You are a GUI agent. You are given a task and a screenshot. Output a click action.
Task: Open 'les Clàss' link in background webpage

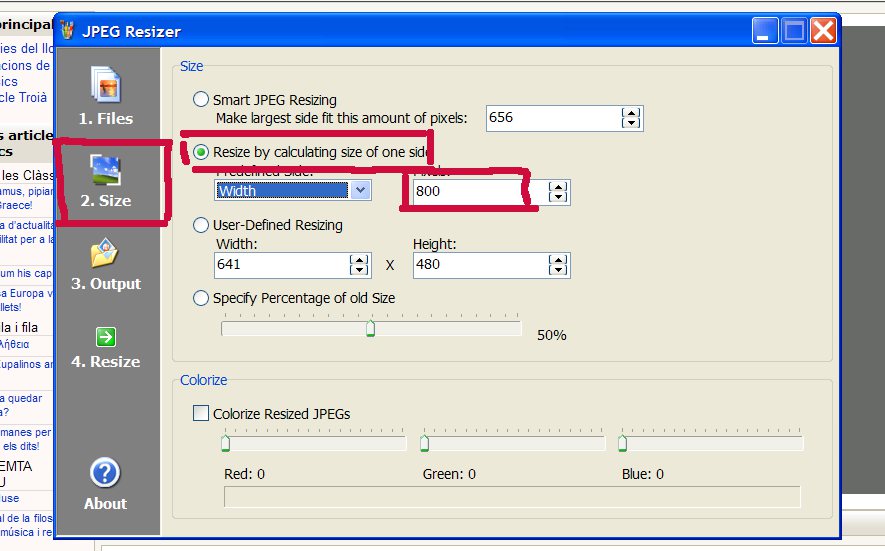coord(27,175)
